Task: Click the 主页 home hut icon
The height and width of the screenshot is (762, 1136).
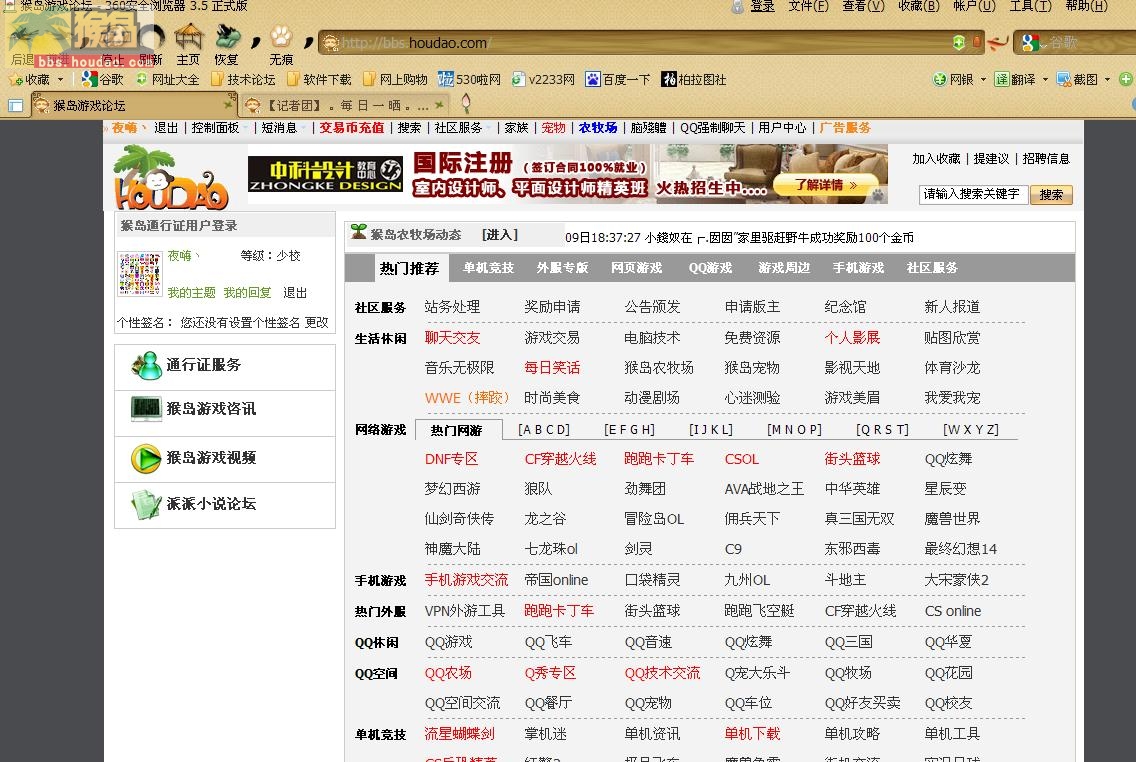Action: coord(188,36)
